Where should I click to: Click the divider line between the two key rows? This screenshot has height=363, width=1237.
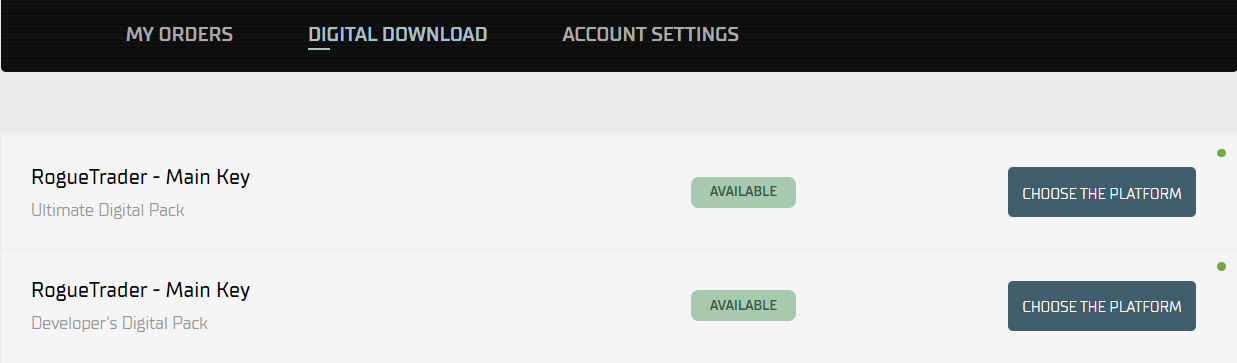point(618,249)
